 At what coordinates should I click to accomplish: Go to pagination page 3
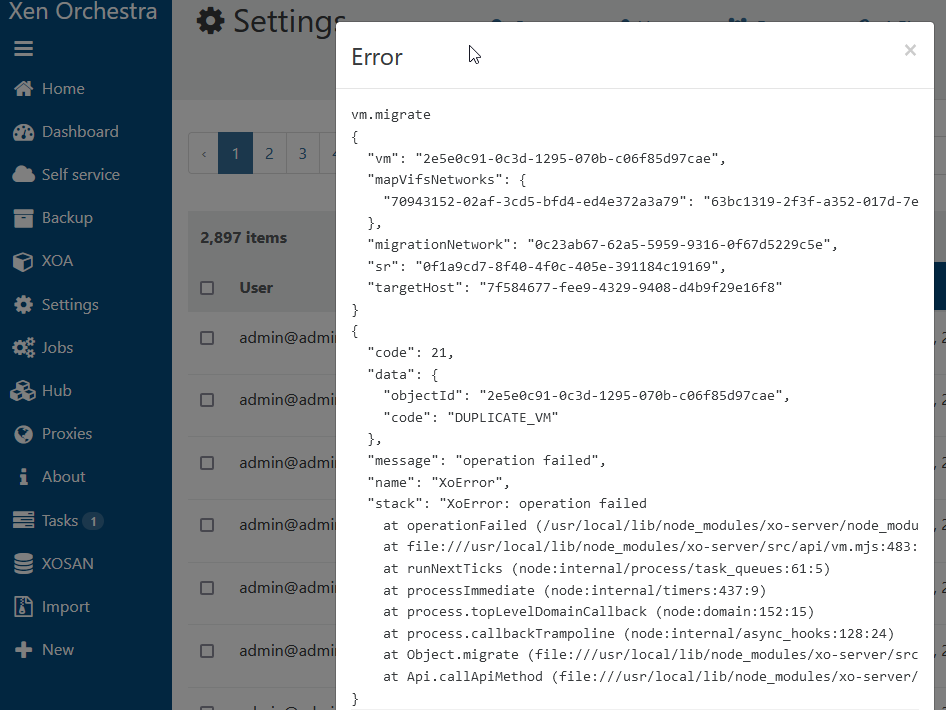(x=303, y=153)
